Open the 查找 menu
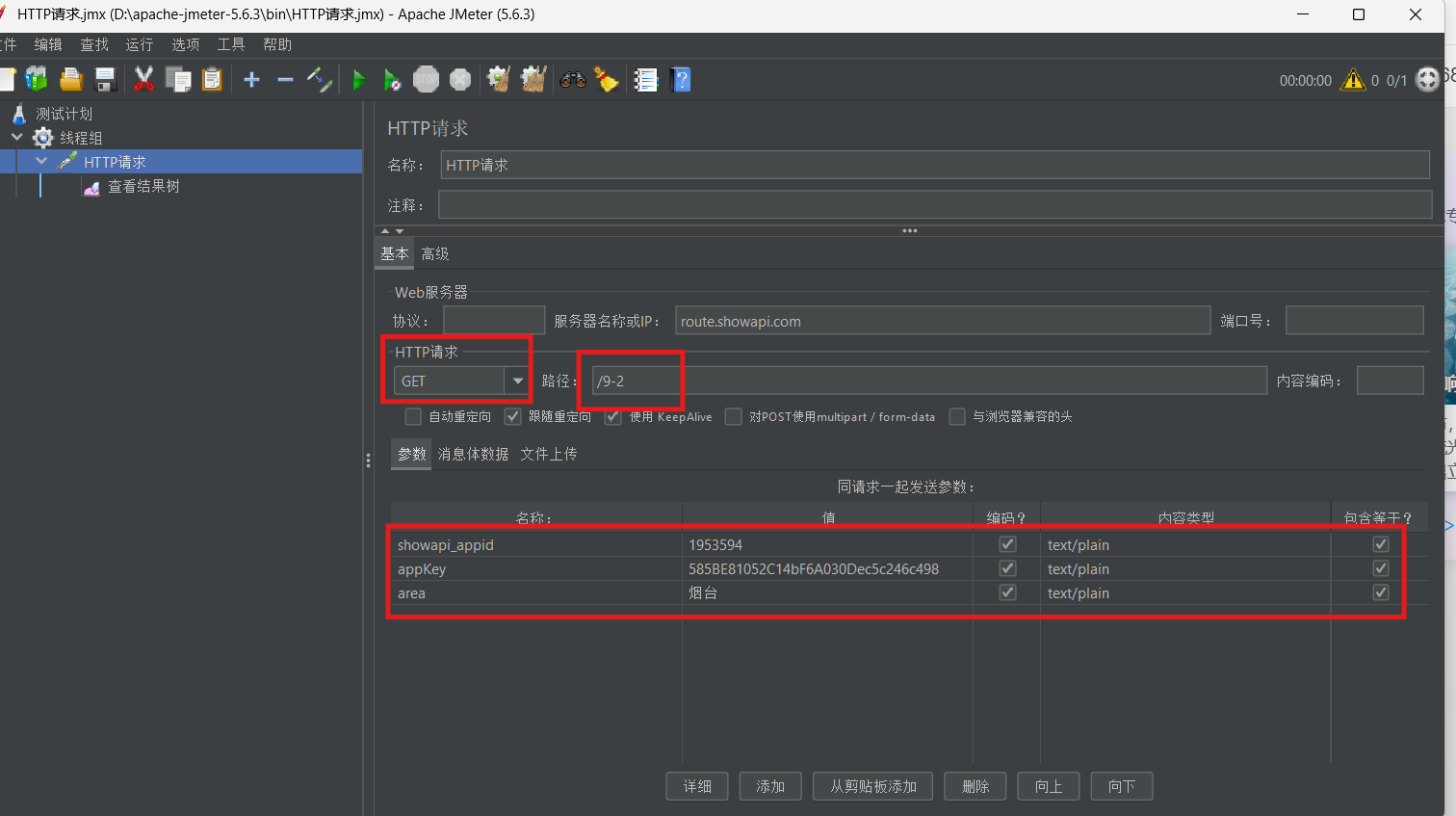Screen dimensions: 1456x816 click(94, 44)
